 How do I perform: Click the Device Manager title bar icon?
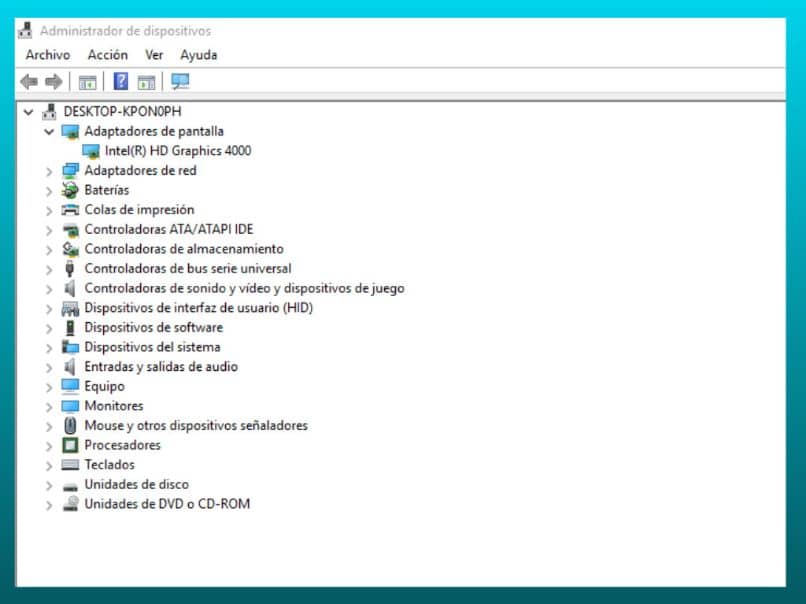[25, 31]
